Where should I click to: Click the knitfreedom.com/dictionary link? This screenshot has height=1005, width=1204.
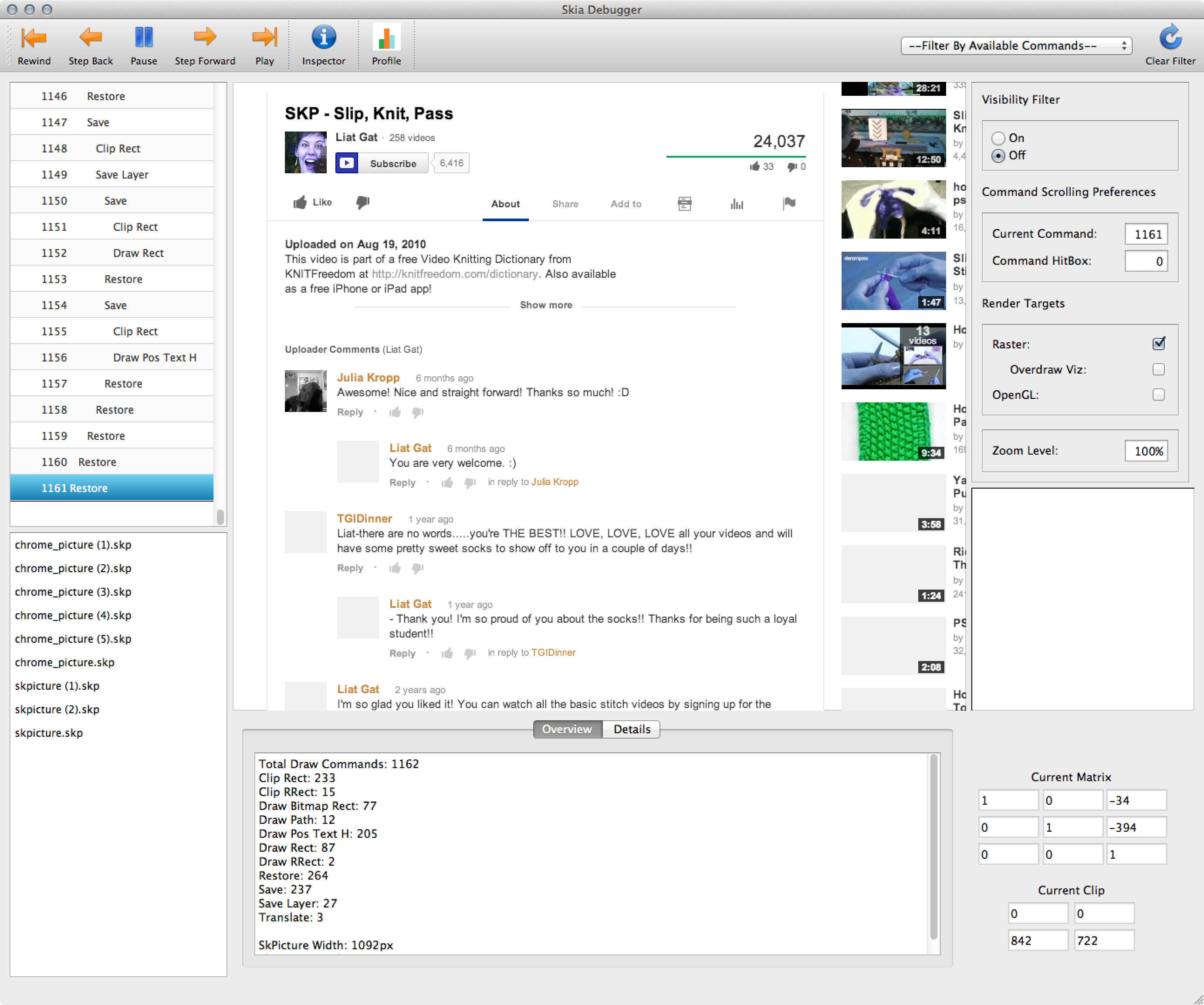point(455,274)
